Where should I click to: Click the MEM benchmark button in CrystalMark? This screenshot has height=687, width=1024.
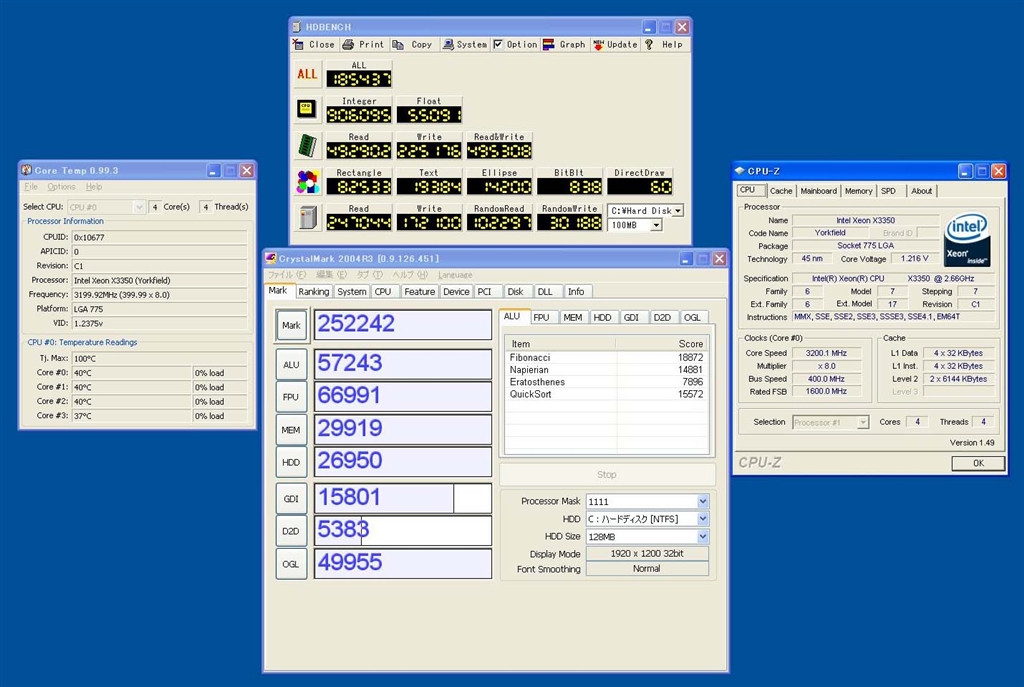pos(291,430)
